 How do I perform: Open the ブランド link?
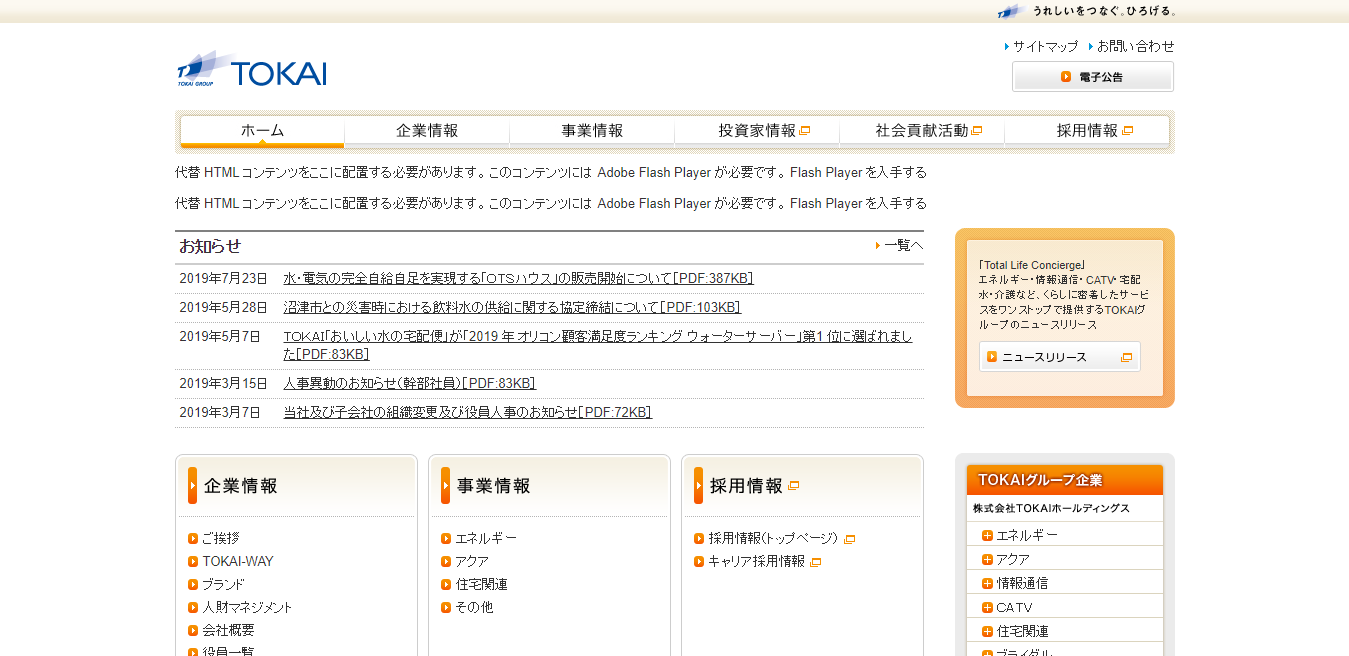coord(223,584)
